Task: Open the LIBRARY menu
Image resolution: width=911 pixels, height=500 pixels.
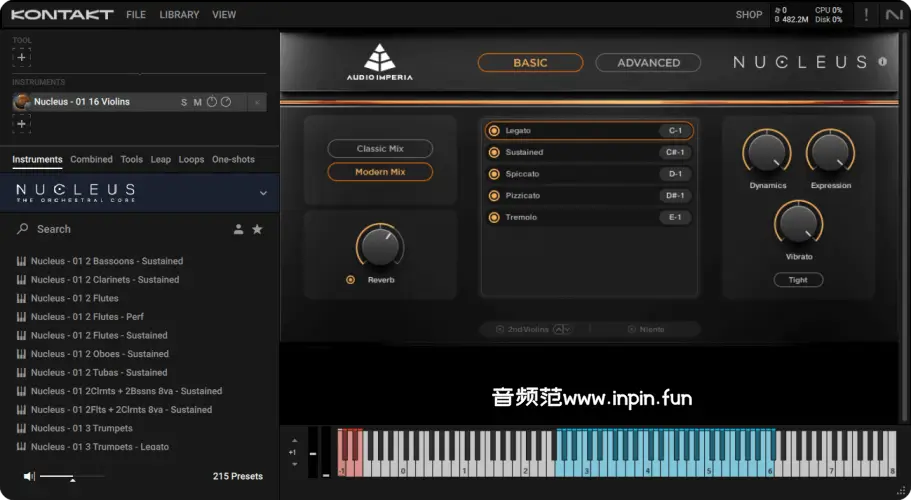Action: (x=179, y=15)
